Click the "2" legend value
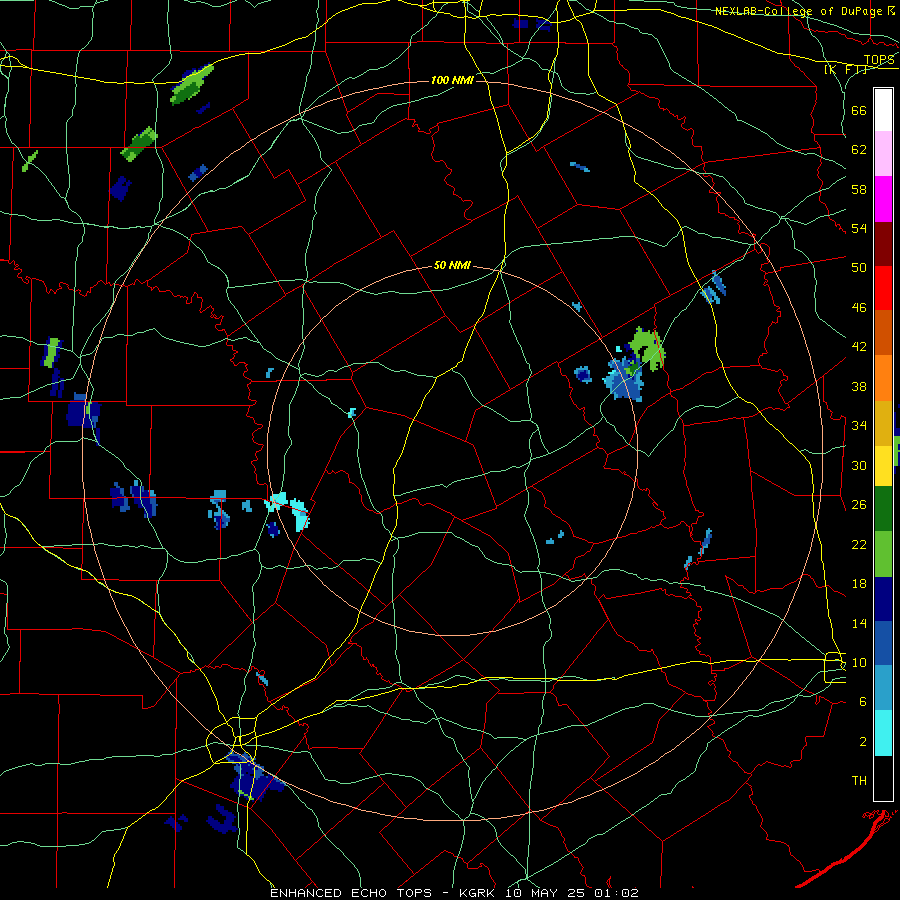The image size is (900, 900). (863, 742)
